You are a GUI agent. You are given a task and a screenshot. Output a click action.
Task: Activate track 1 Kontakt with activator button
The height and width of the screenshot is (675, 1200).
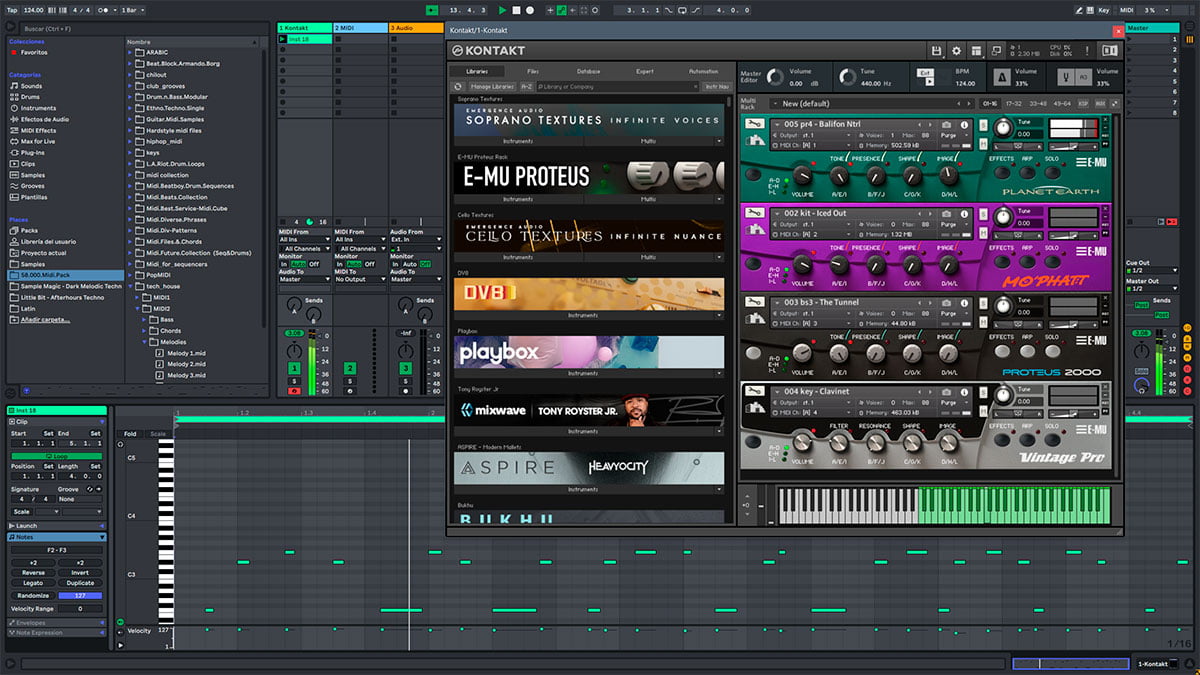click(x=294, y=369)
